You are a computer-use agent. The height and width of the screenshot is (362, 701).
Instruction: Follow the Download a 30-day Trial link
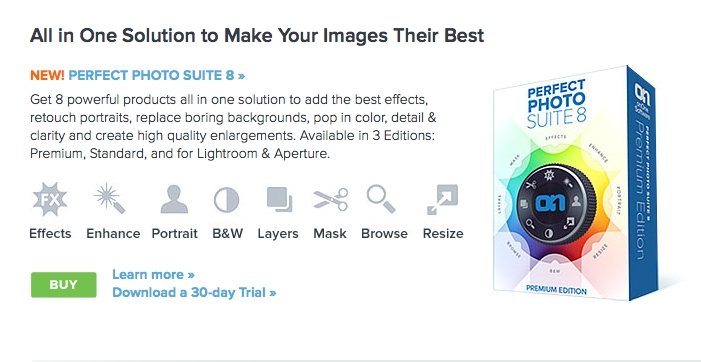pyautogui.click(x=194, y=293)
